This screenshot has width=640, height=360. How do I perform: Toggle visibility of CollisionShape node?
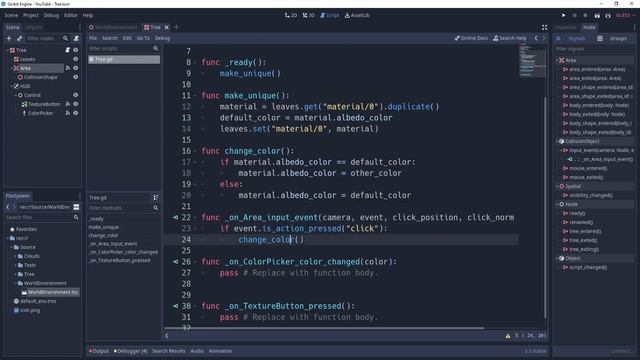coord(76,77)
